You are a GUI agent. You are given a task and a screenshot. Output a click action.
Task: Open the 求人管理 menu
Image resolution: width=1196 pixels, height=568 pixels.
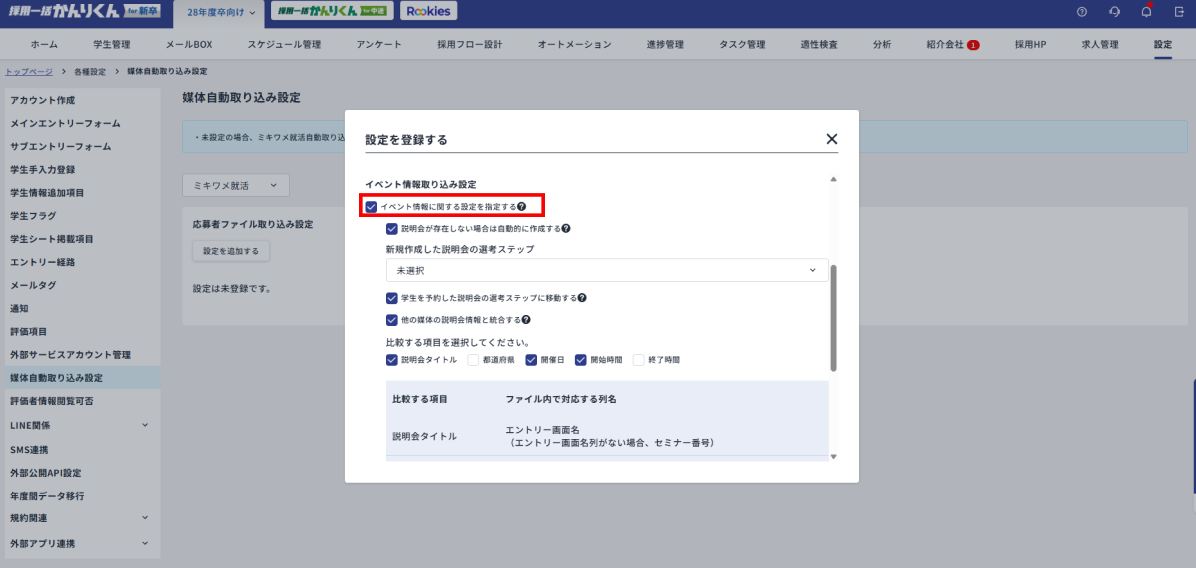(1100, 44)
